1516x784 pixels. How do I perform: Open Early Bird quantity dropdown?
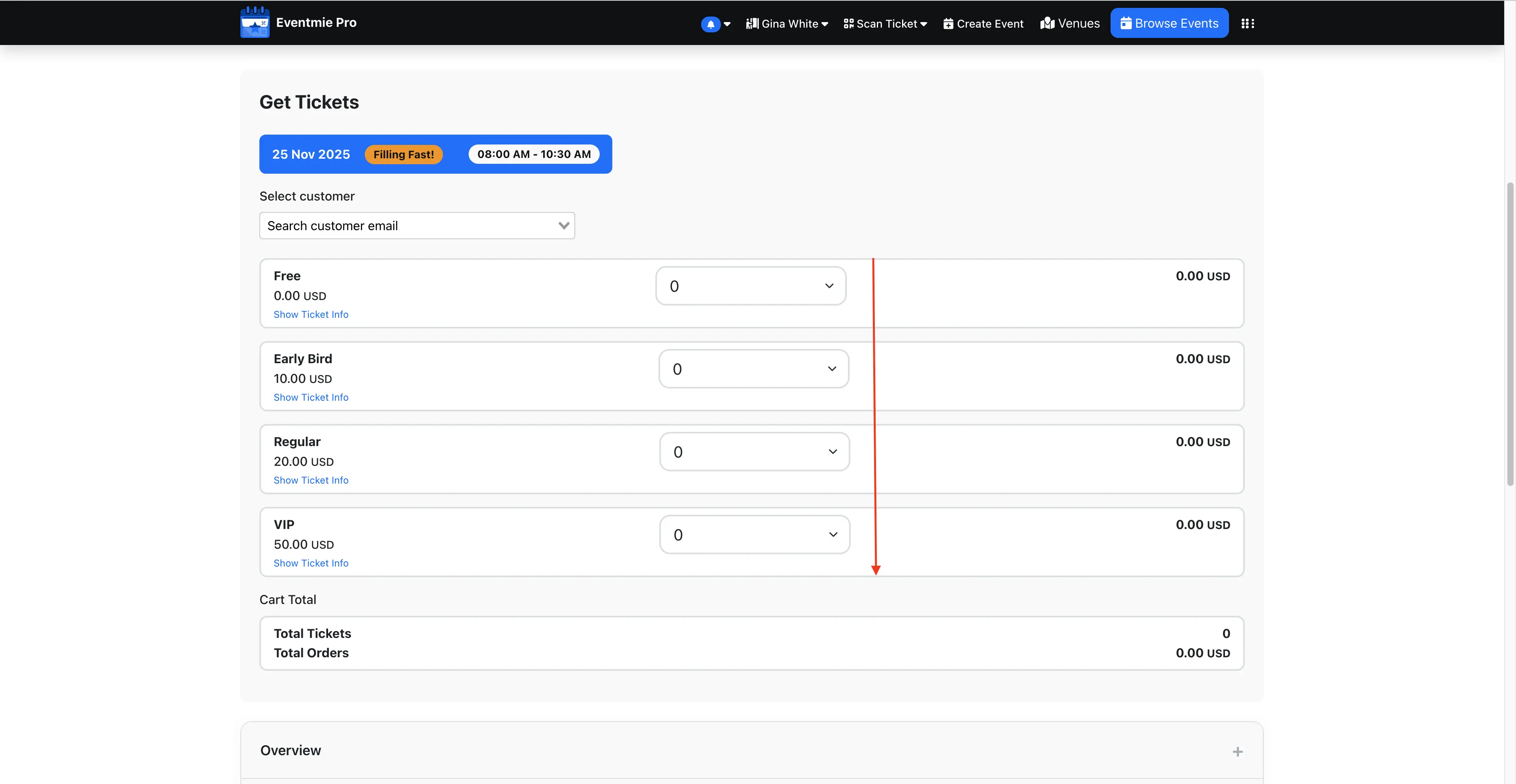(x=754, y=369)
